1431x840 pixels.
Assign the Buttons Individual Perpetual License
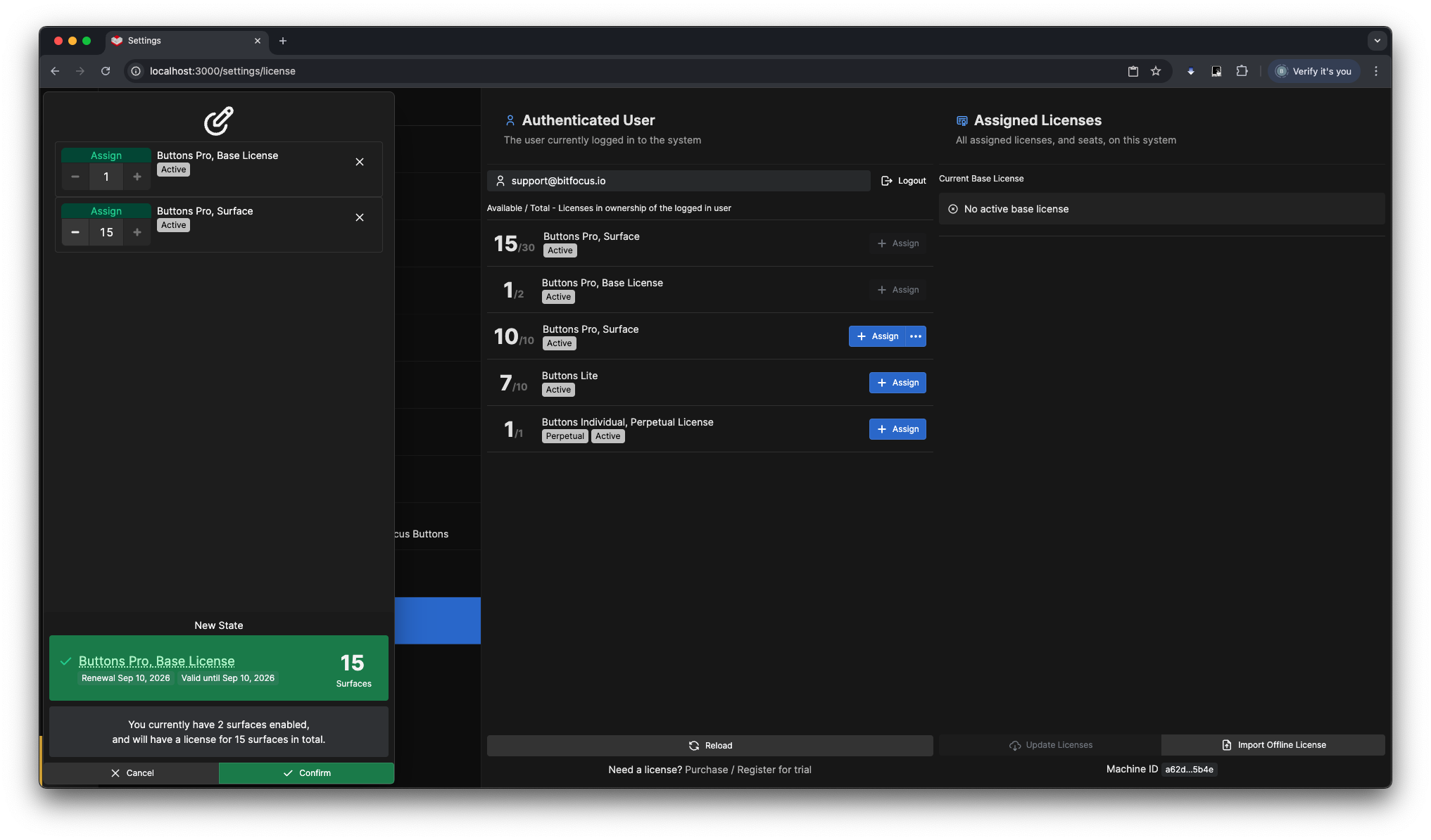point(898,429)
